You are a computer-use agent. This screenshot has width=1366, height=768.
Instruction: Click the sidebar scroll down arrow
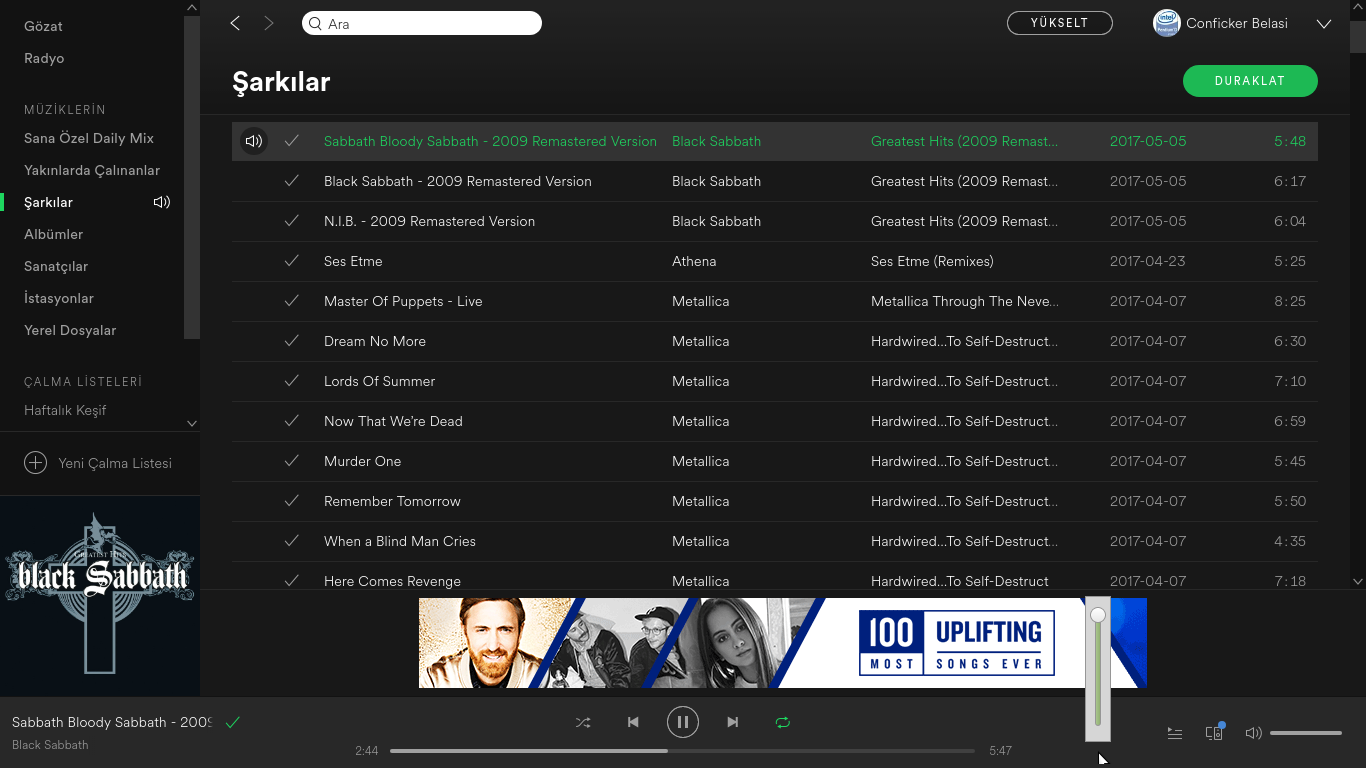point(192,424)
